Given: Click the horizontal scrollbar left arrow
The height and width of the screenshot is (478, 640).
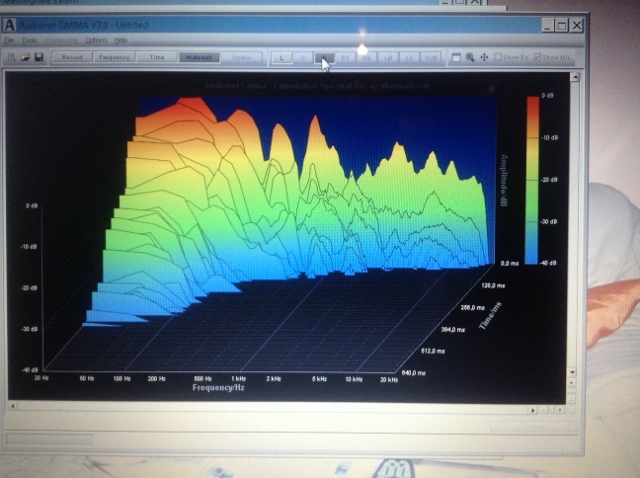Looking at the screenshot, I should tap(13, 406).
